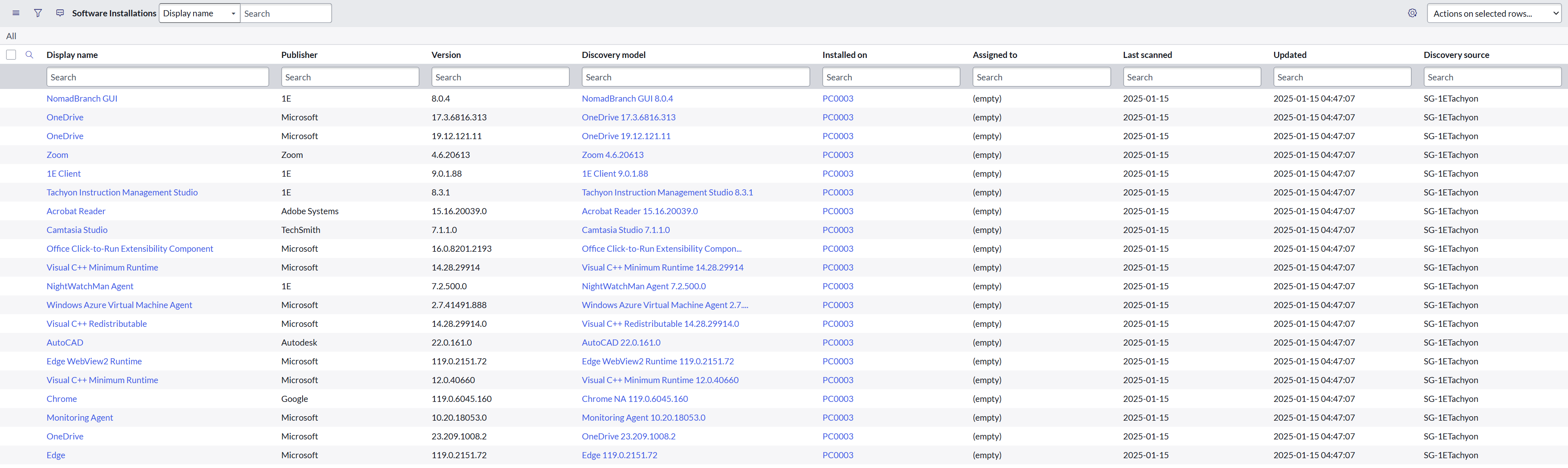
Task: Check the select all rows checkbox
Action: (11, 55)
